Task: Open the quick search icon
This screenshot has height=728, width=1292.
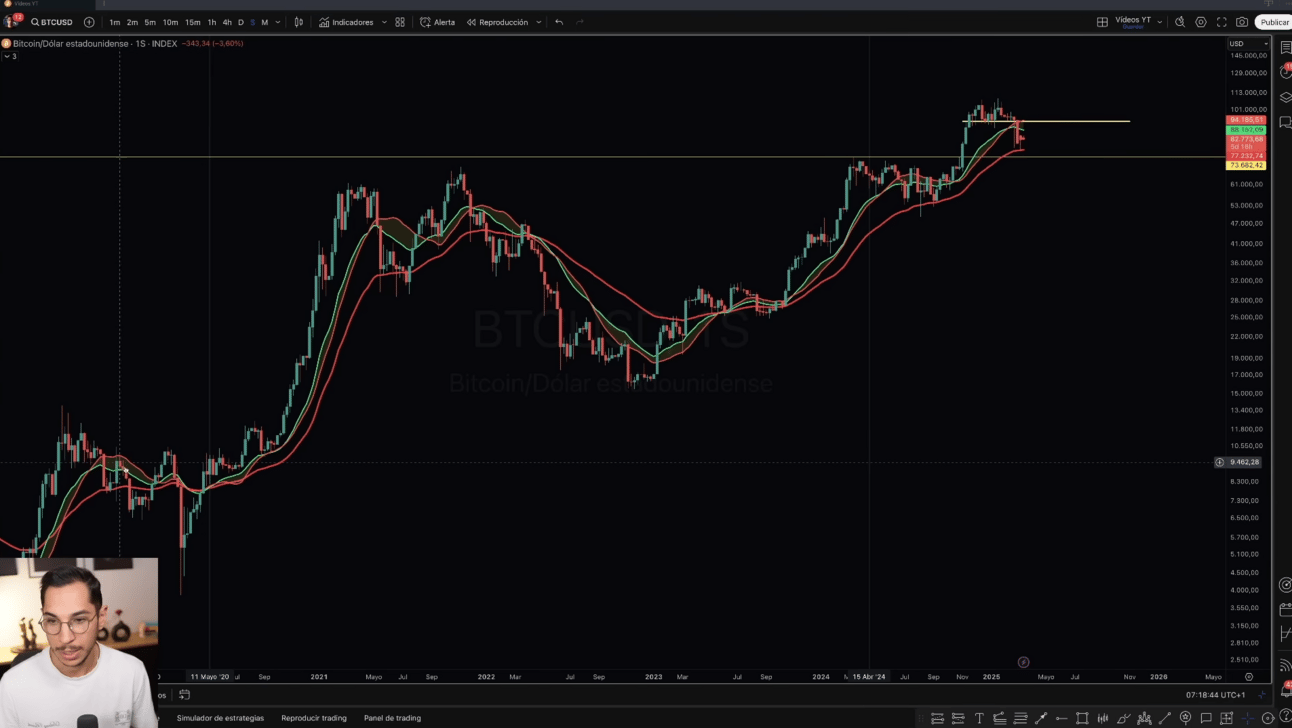Action: pyautogui.click(x=1180, y=22)
